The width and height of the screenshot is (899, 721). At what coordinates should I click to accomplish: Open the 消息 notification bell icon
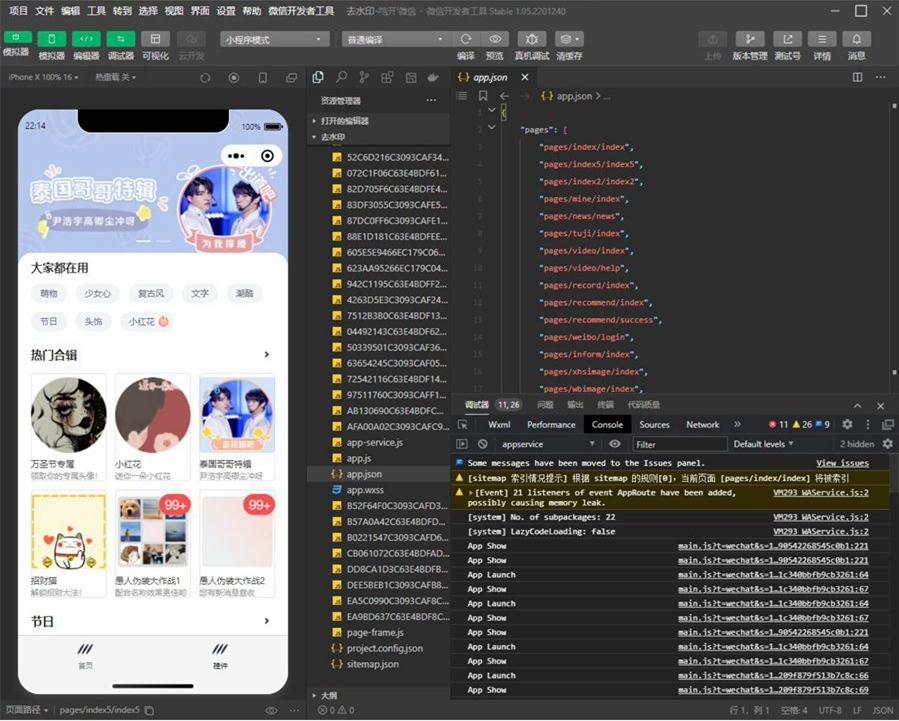(856, 38)
